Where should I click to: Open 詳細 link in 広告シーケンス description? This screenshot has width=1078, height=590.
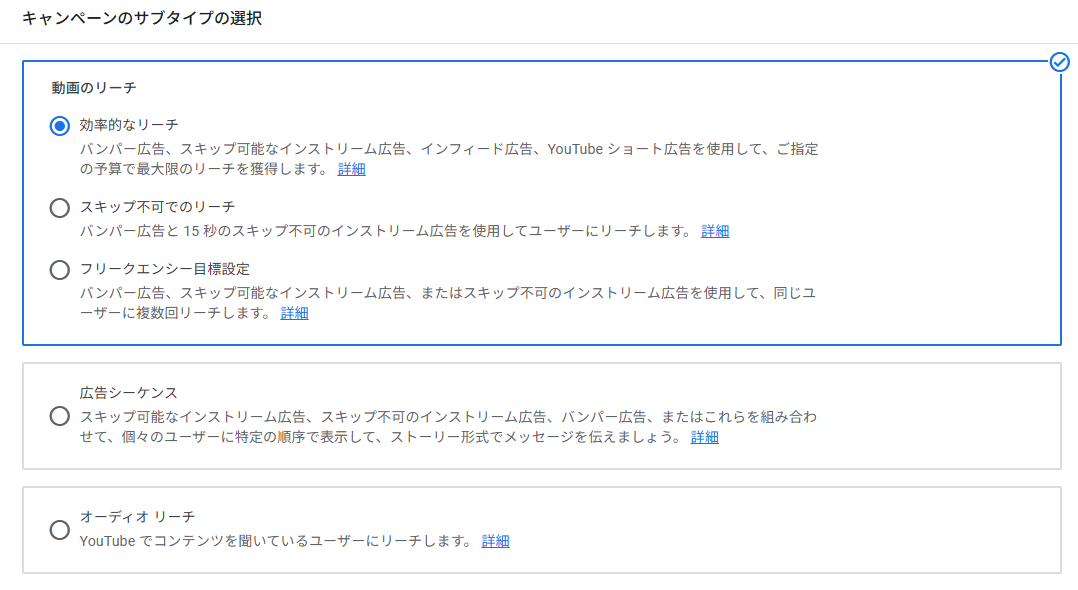[705, 437]
